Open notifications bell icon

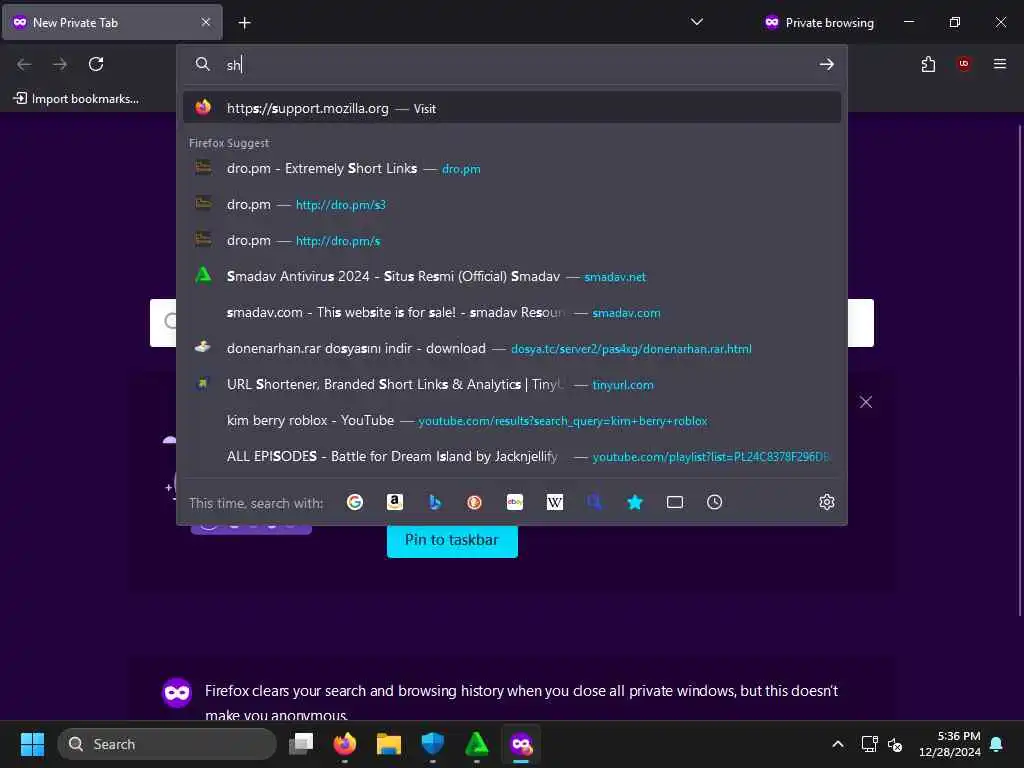pos(997,744)
